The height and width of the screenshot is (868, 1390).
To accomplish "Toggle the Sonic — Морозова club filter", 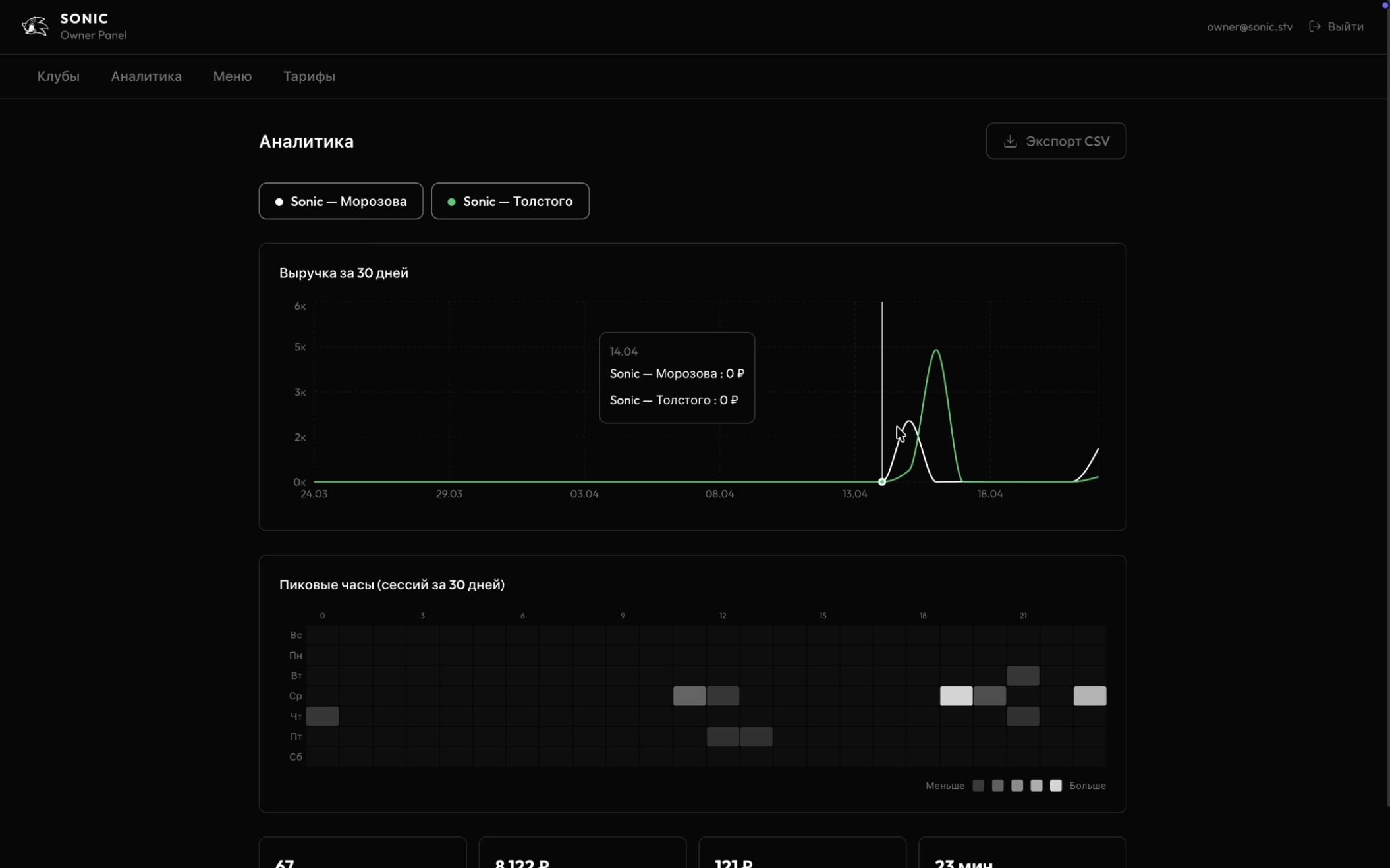I will (341, 201).
